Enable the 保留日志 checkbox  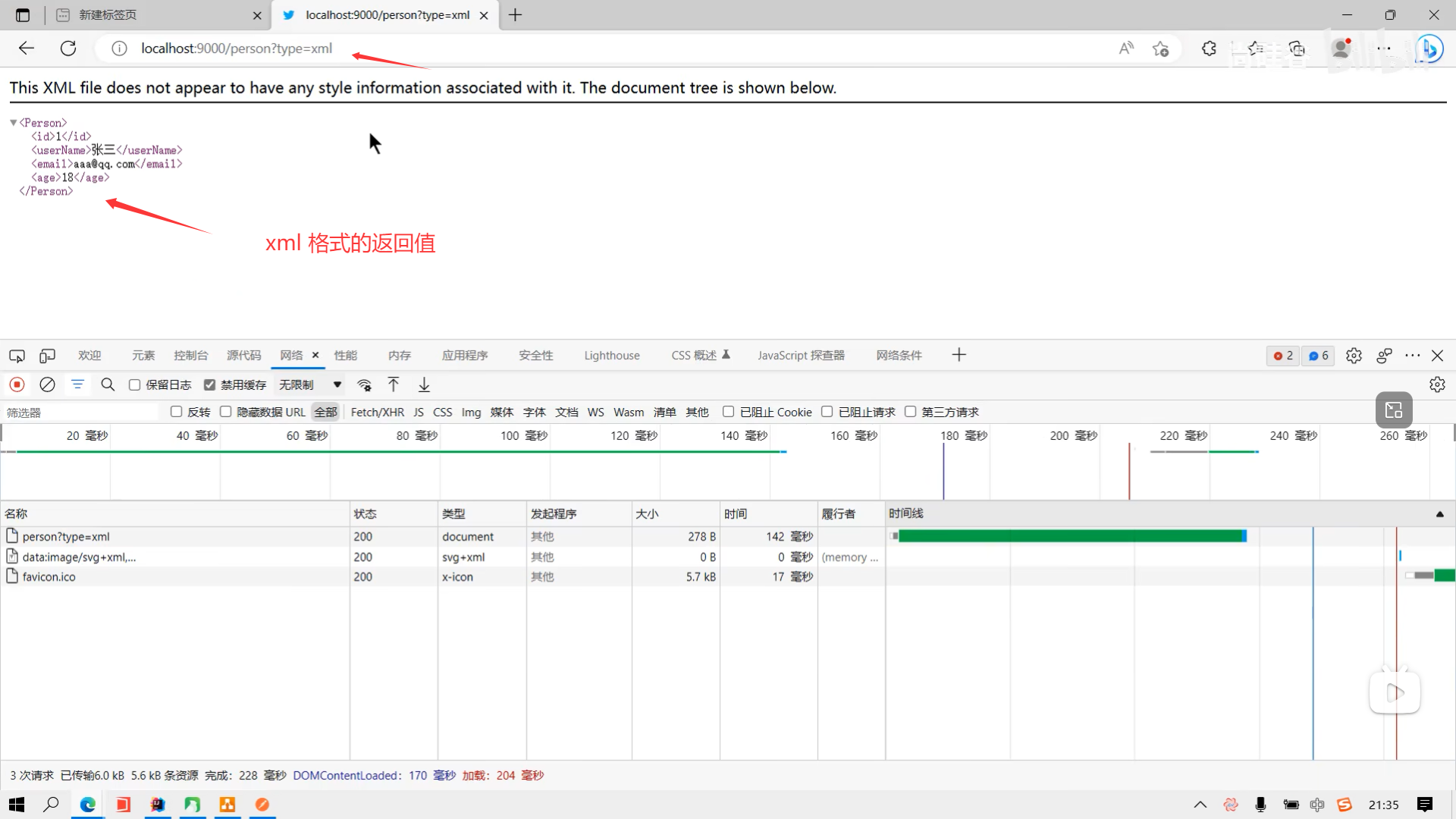click(x=135, y=384)
